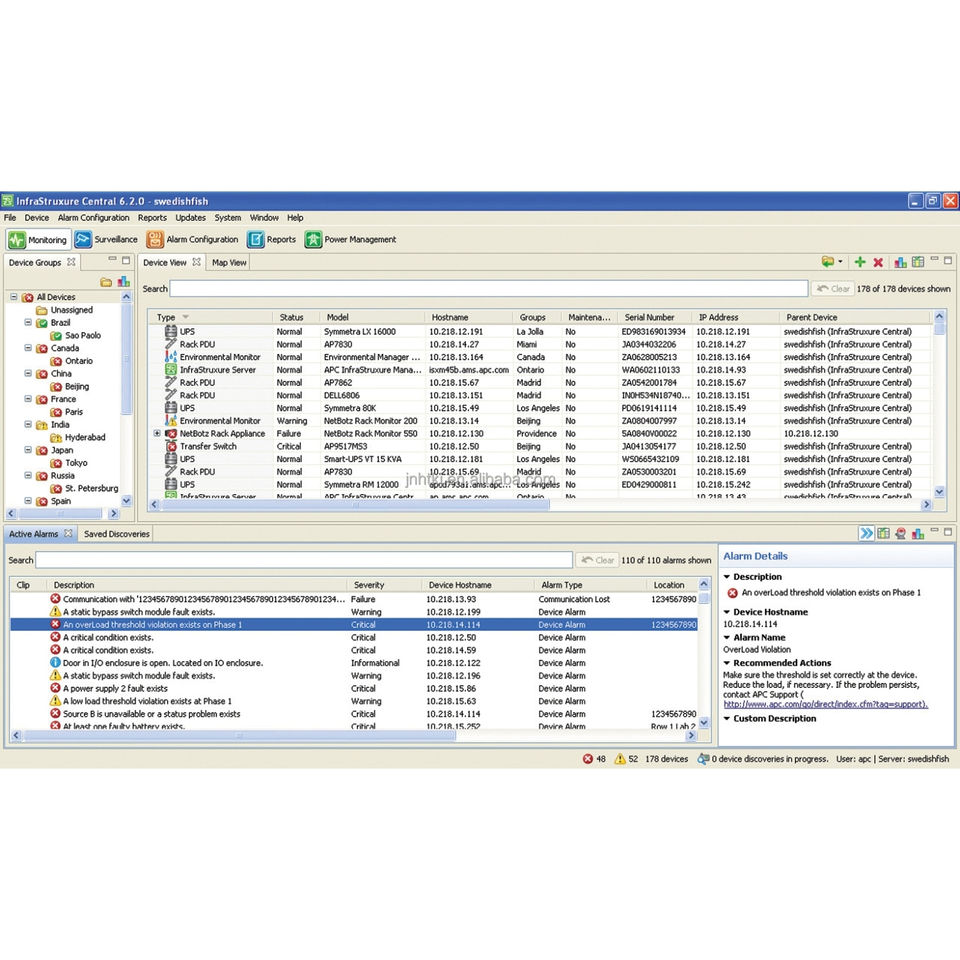960x960 pixels.
Task: Minimize the Device Groups panel
Action: [x=113, y=260]
